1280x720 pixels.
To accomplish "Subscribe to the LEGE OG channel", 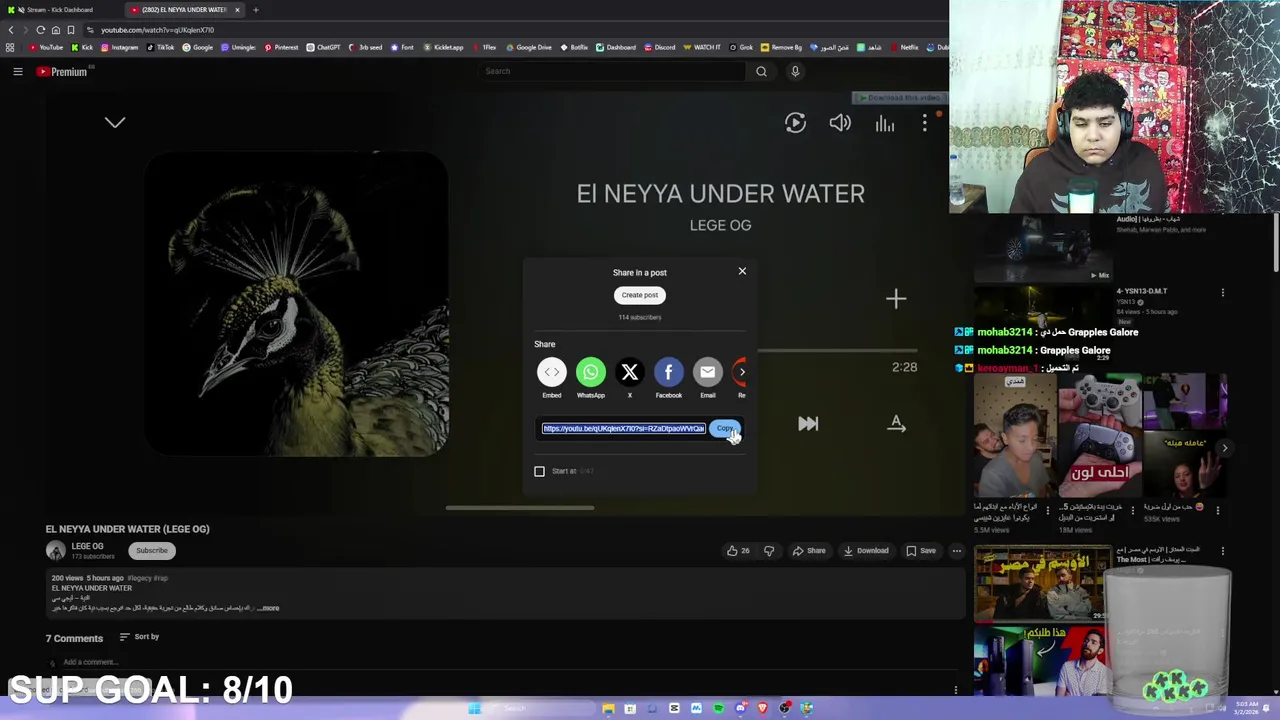I will coord(152,550).
